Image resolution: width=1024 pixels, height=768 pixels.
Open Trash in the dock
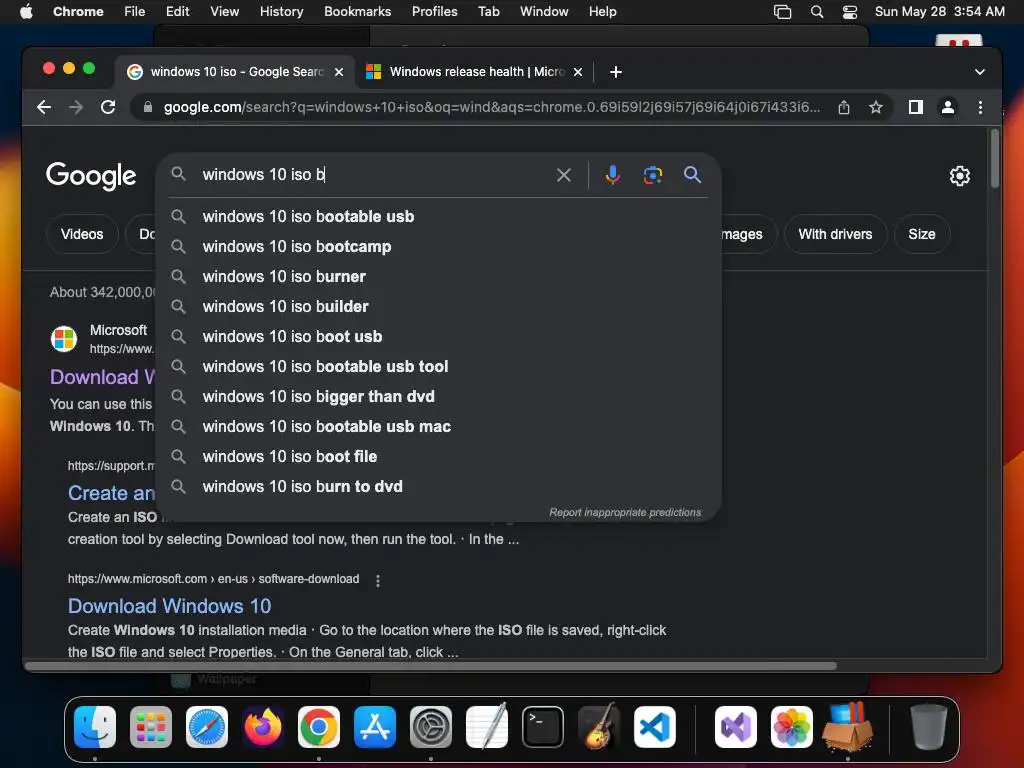[x=928, y=726]
